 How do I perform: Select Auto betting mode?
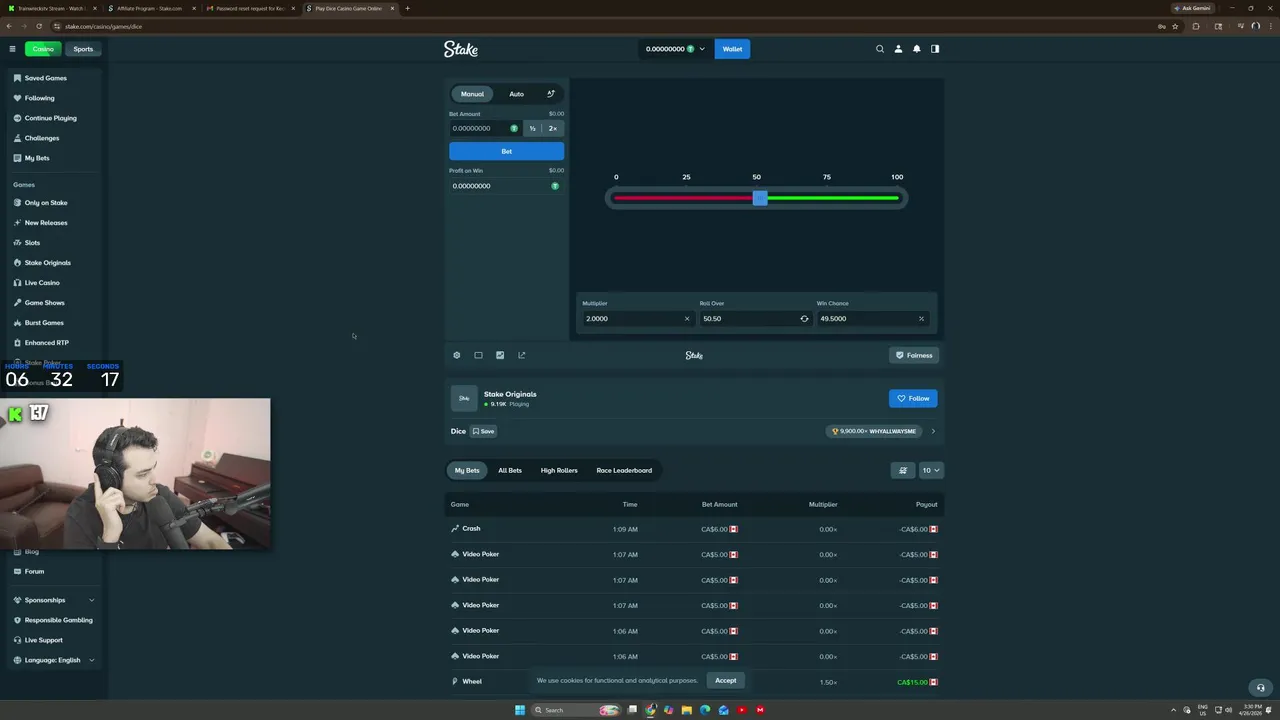[x=516, y=94]
